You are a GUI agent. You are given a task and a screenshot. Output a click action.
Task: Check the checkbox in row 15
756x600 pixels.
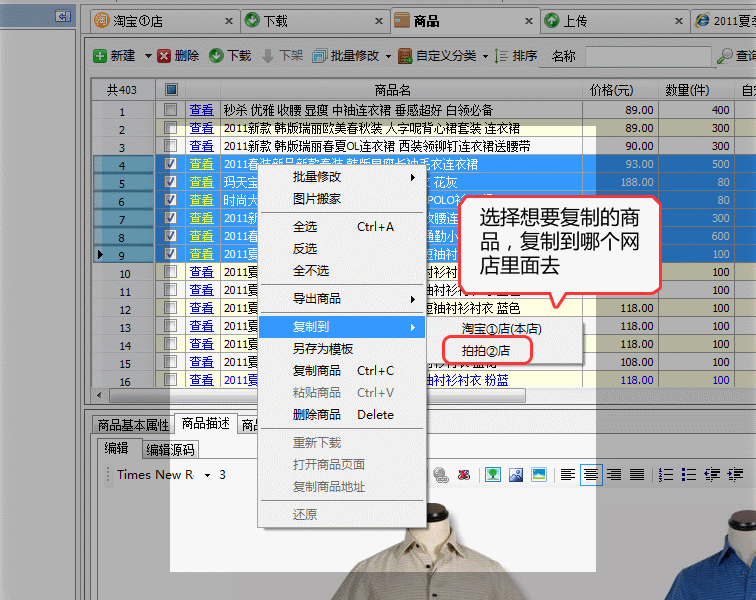point(170,362)
